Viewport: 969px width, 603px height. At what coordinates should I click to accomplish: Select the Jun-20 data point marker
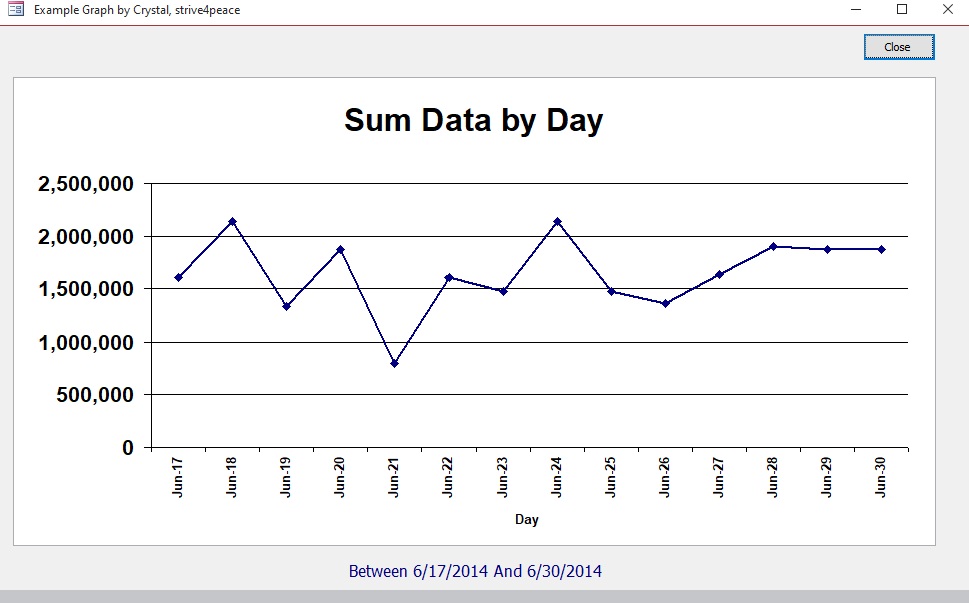[x=341, y=250]
